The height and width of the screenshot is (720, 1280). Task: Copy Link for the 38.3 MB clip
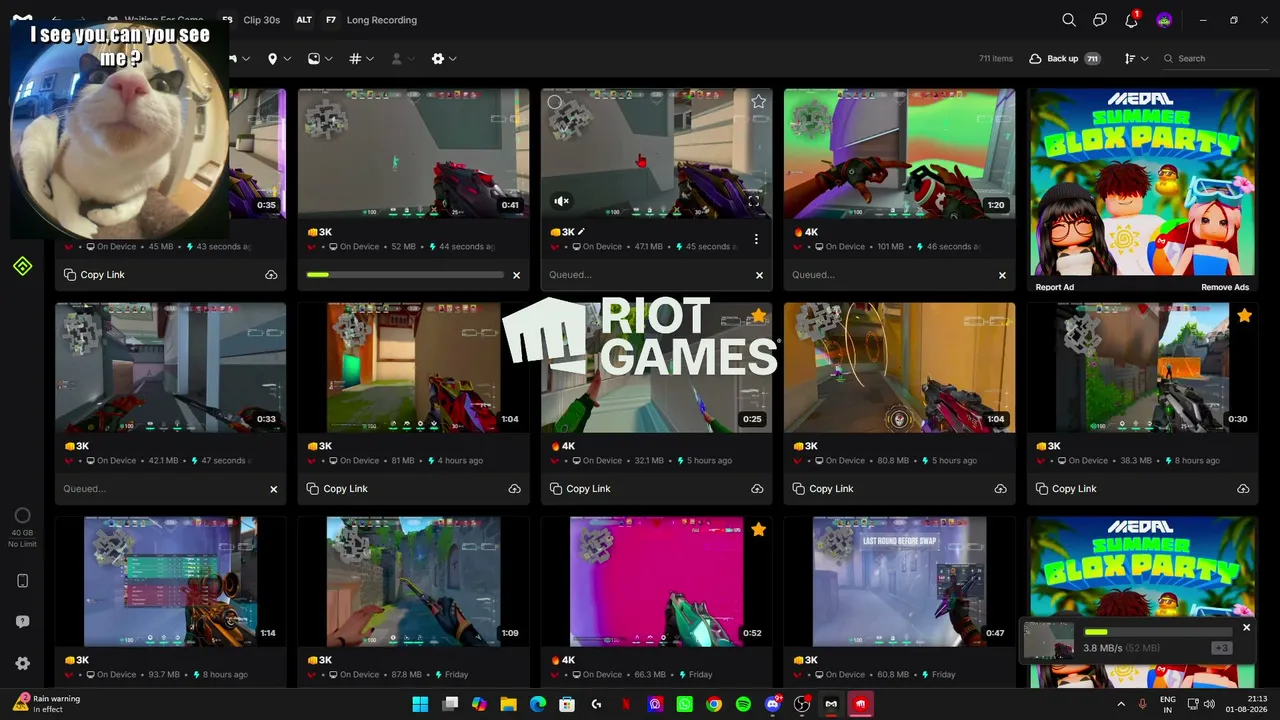coord(1066,489)
